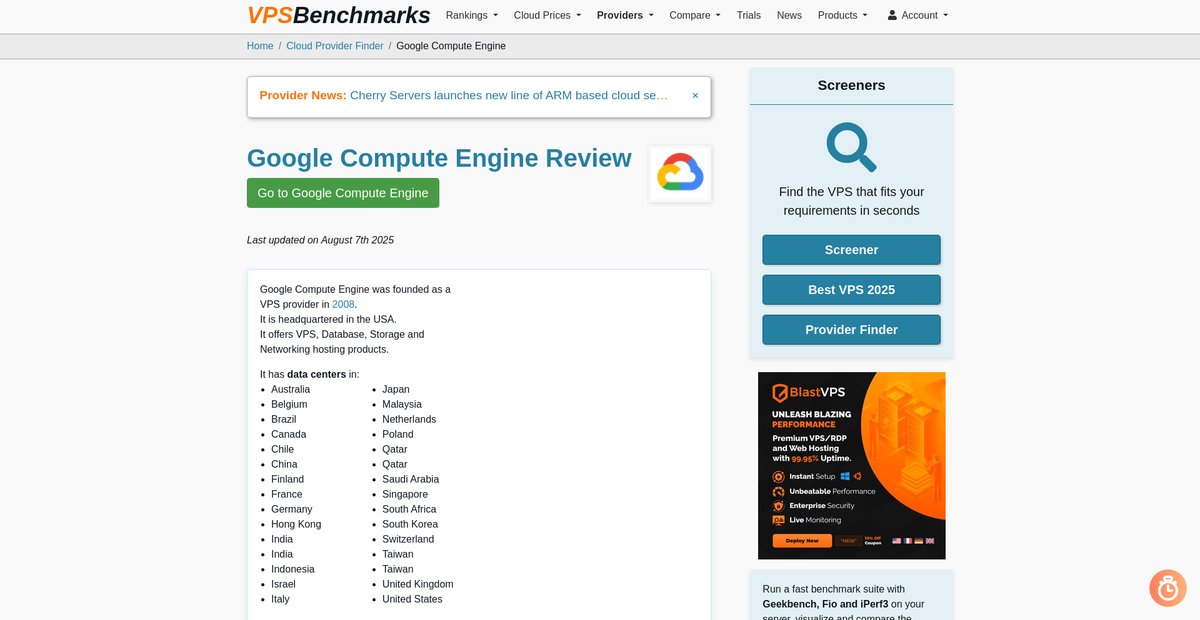1200x620 pixels.
Task: Click Italy in data centers list
Action: click(280, 599)
